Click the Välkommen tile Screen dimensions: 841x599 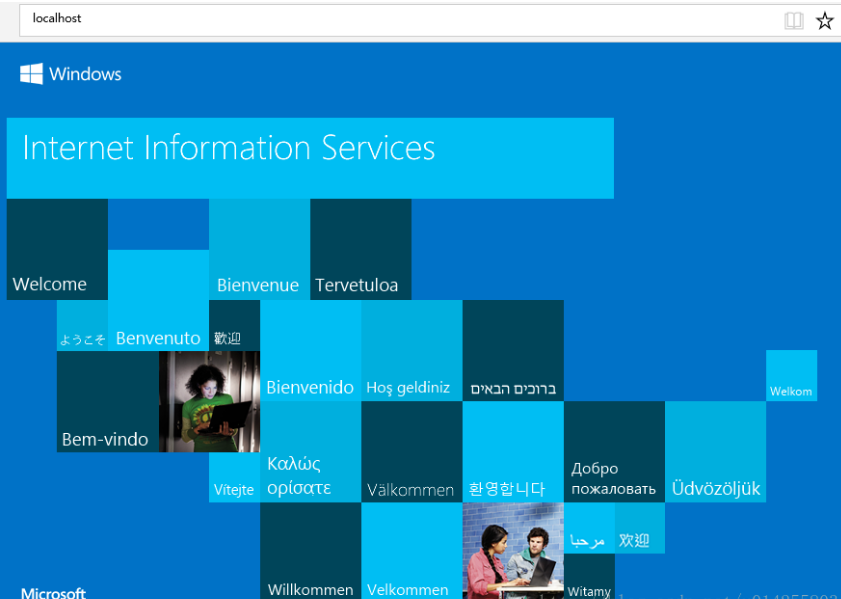click(412, 452)
